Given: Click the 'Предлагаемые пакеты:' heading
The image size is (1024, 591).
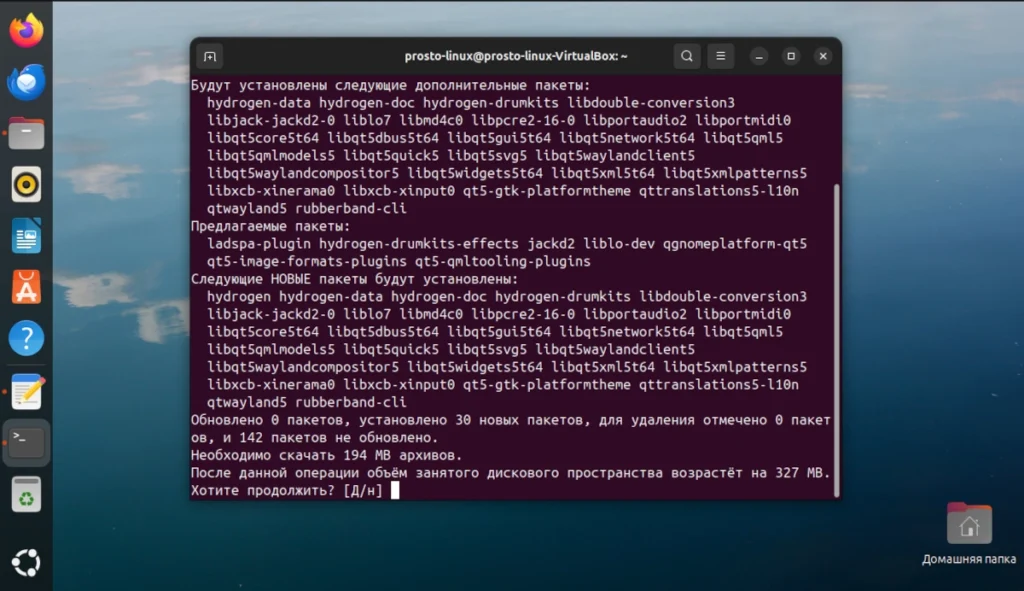Looking at the screenshot, I should [270, 226].
